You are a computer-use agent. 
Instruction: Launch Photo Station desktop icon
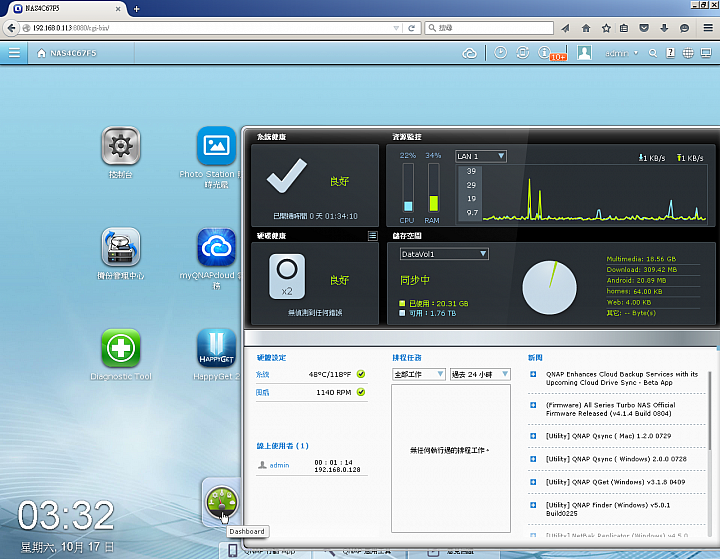[216, 146]
